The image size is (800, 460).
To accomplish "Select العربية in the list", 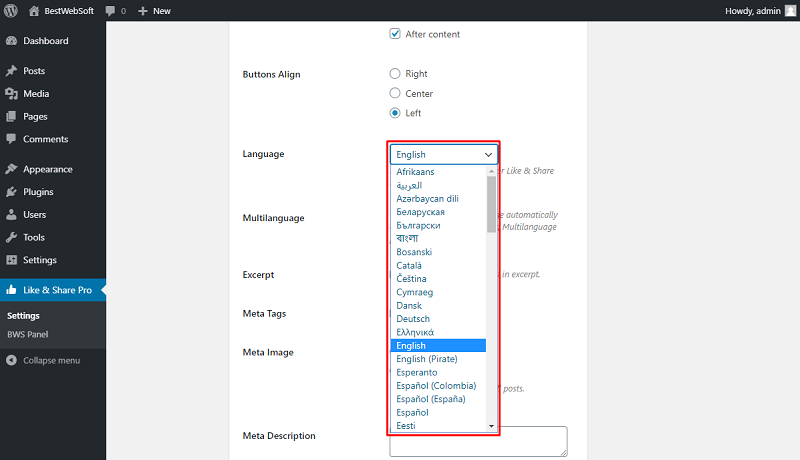I will tap(438, 185).
